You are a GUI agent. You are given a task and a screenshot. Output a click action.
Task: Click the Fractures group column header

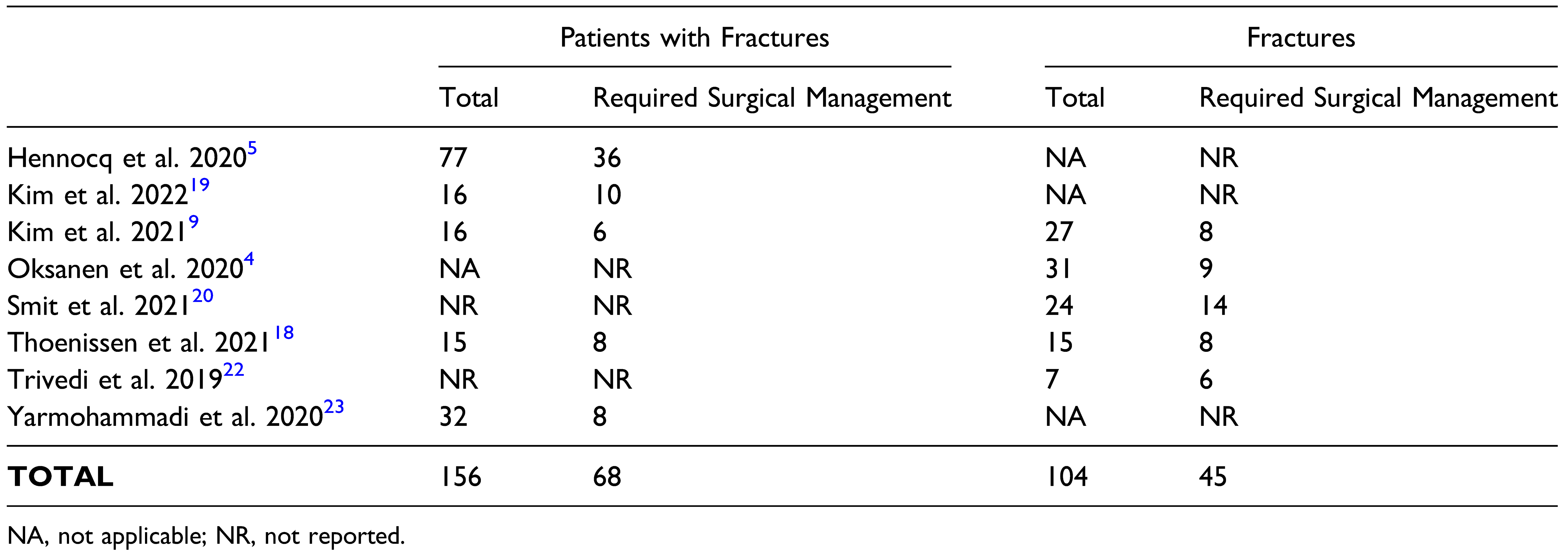[x=1301, y=38]
